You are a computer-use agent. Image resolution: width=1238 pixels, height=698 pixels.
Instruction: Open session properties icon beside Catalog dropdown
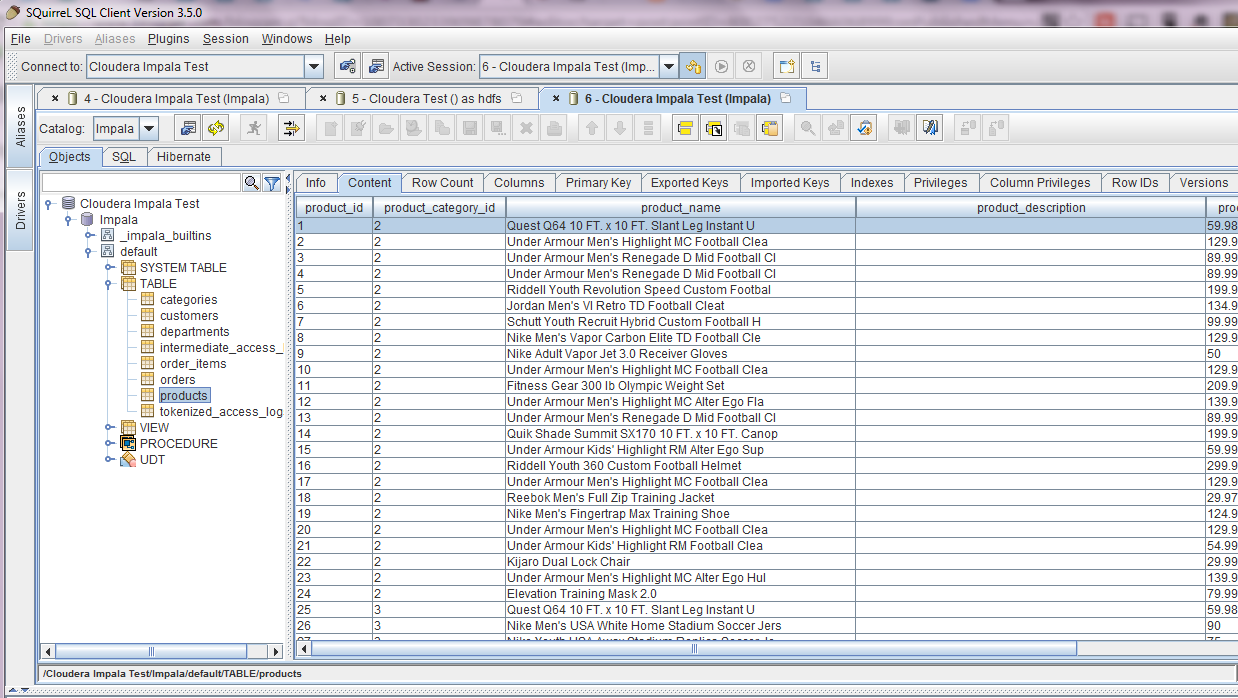pos(187,128)
